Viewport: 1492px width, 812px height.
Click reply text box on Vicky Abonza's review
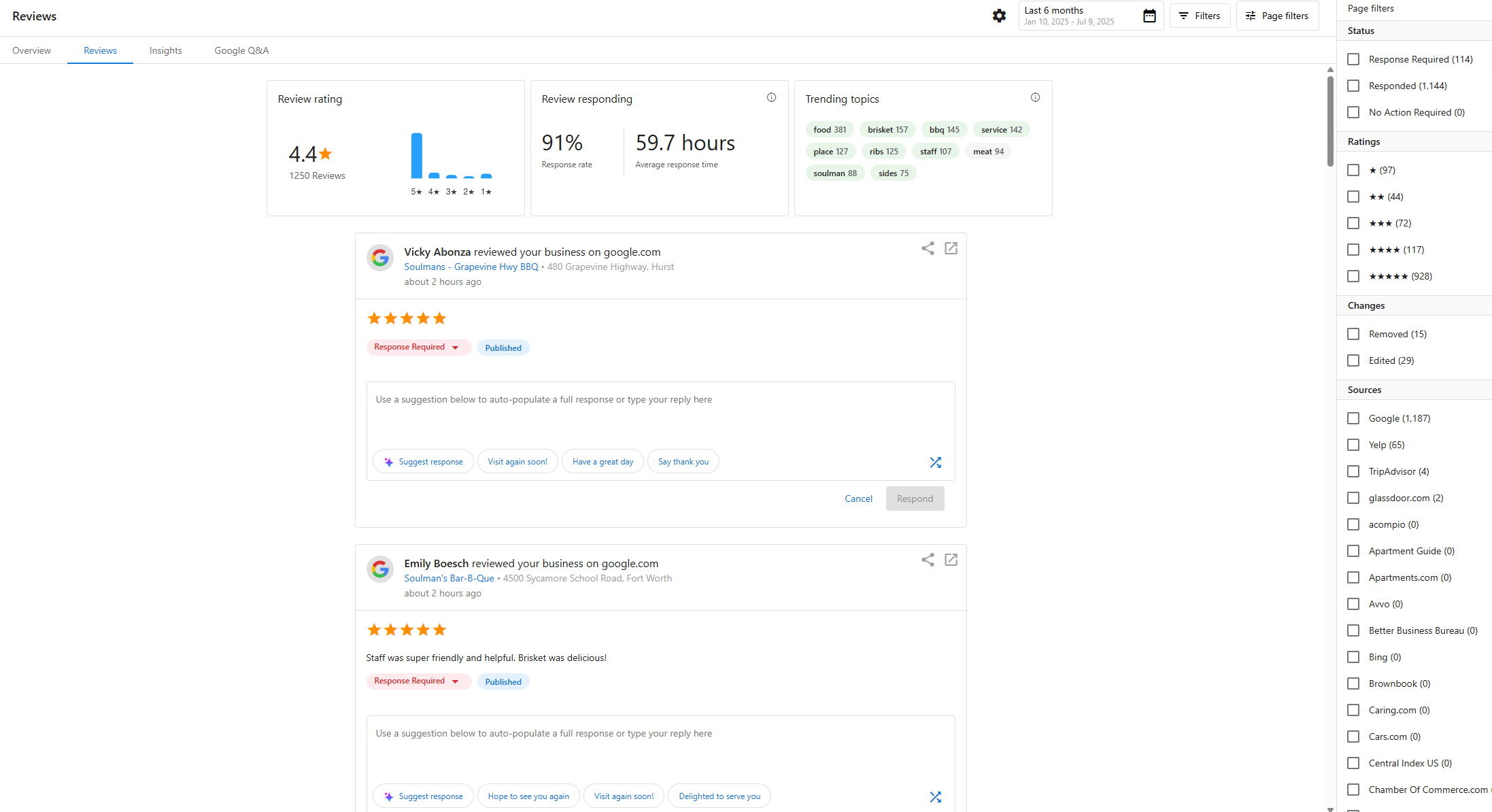click(660, 415)
